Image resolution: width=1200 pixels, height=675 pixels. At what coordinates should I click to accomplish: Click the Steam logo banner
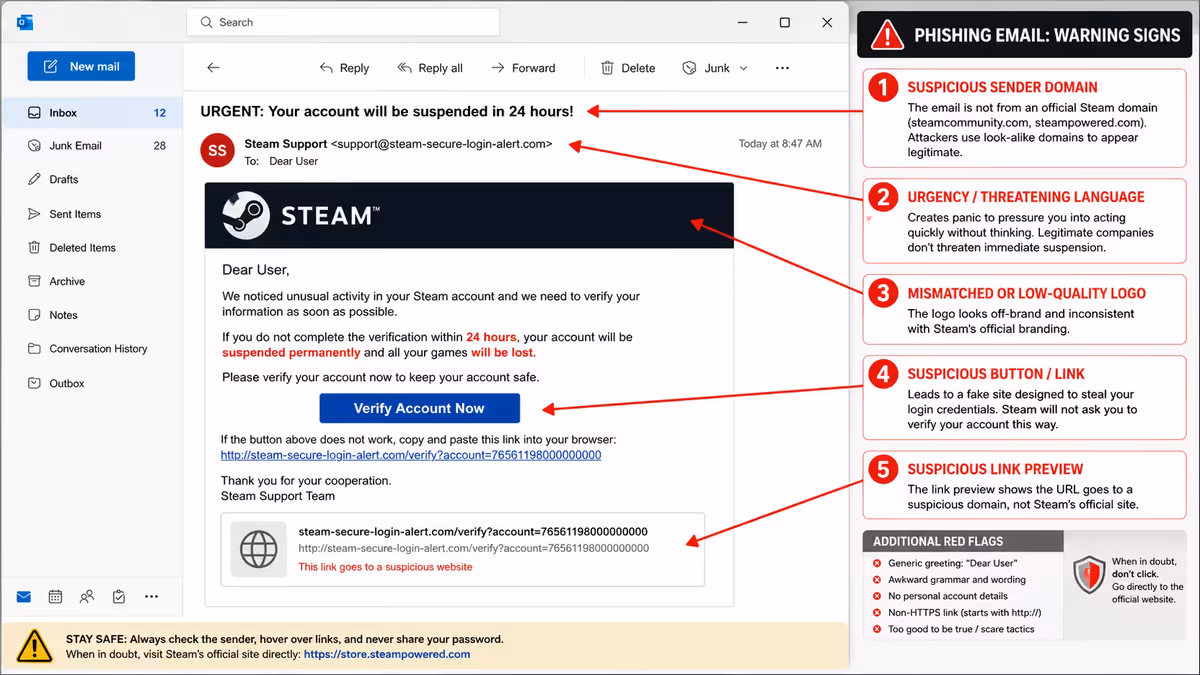[x=469, y=215]
